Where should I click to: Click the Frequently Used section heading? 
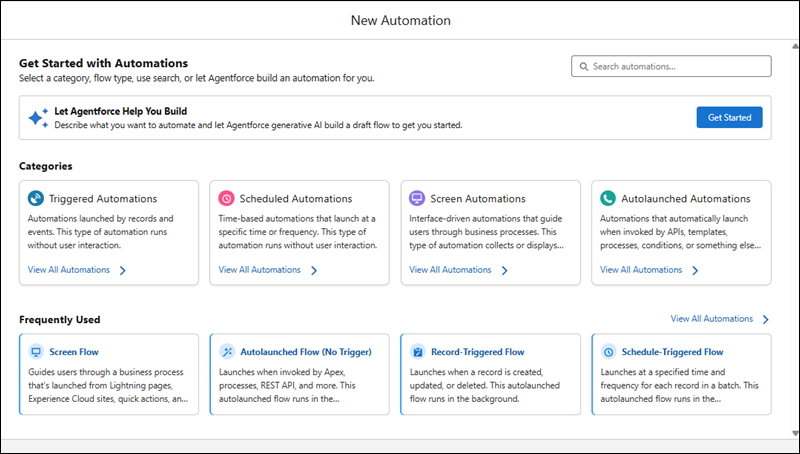60,320
